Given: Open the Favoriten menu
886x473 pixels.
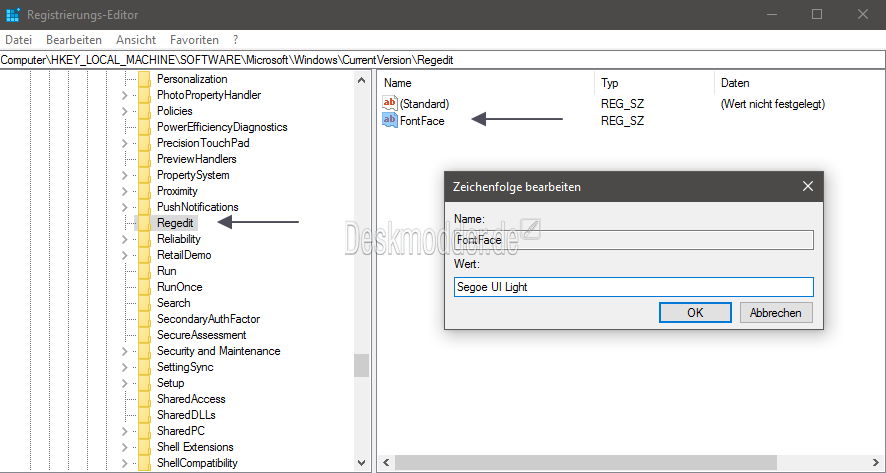Looking at the screenshot, I should point(194,40).
